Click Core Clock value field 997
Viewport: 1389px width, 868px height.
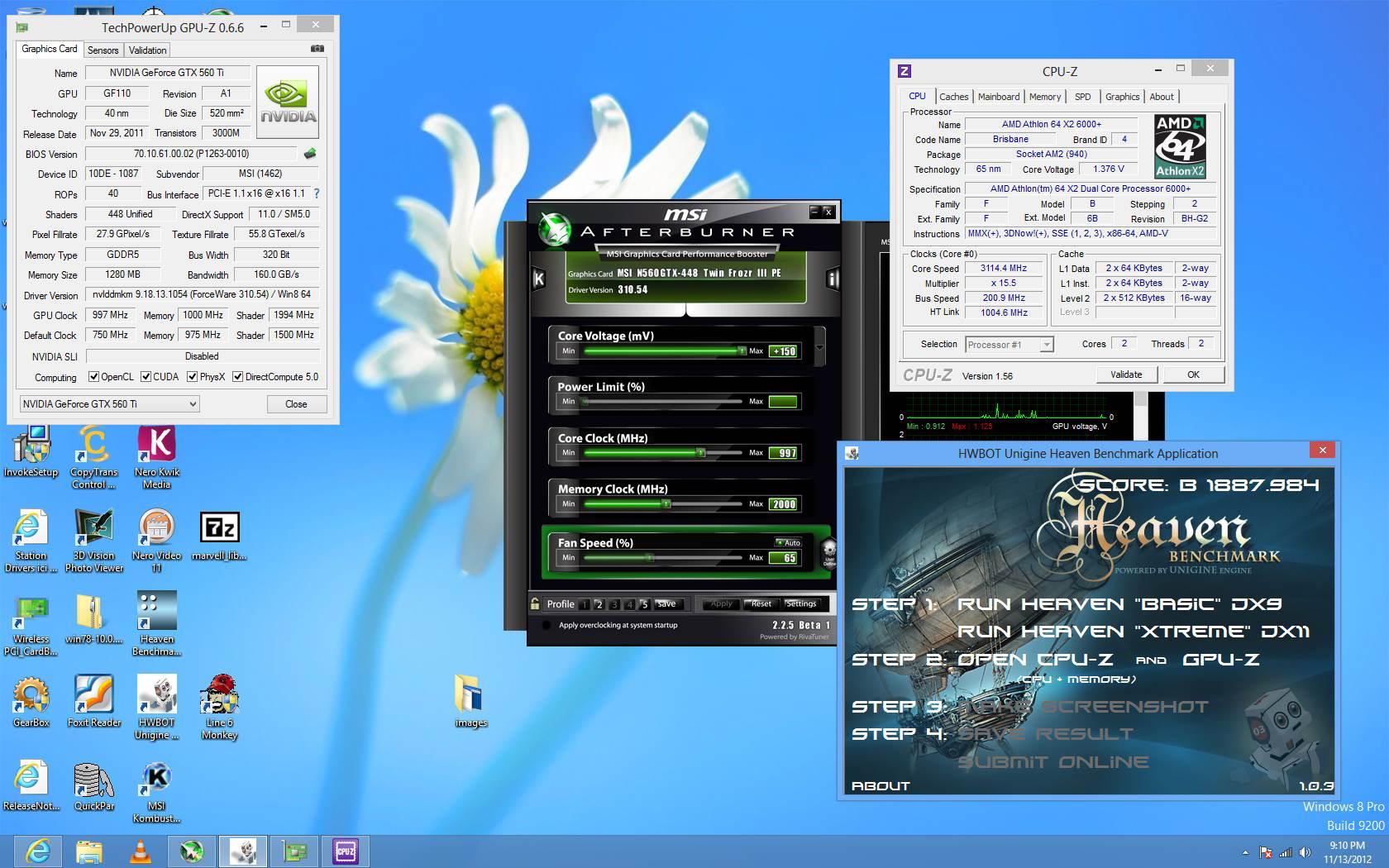click(x=783, y=453)
